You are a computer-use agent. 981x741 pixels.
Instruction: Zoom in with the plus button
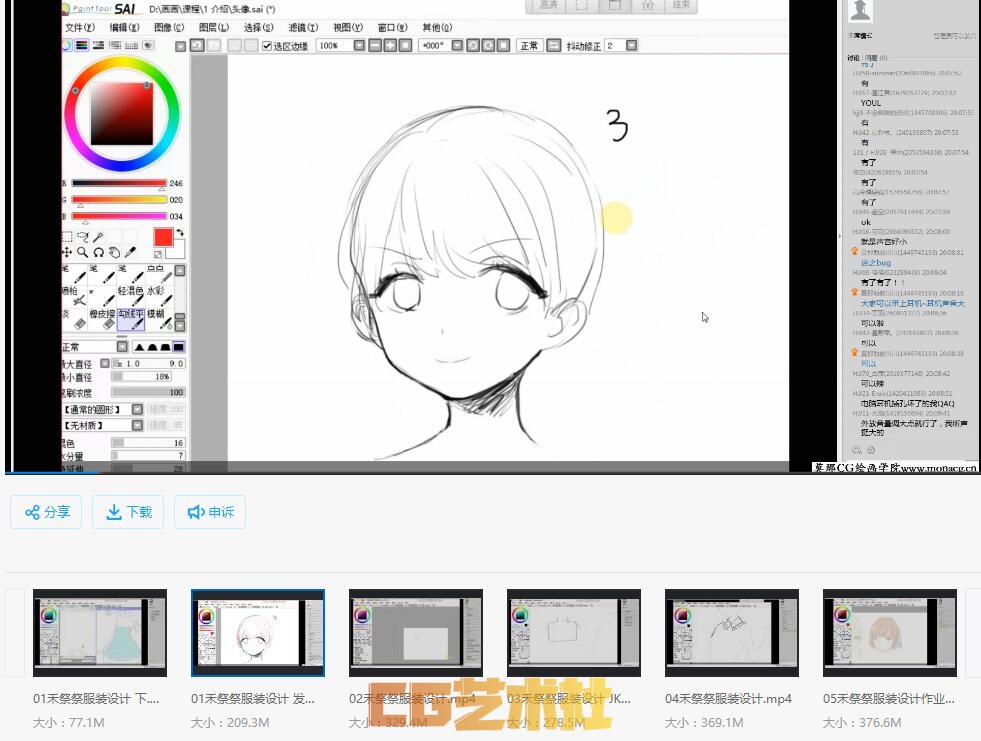(x=390, y=46)
